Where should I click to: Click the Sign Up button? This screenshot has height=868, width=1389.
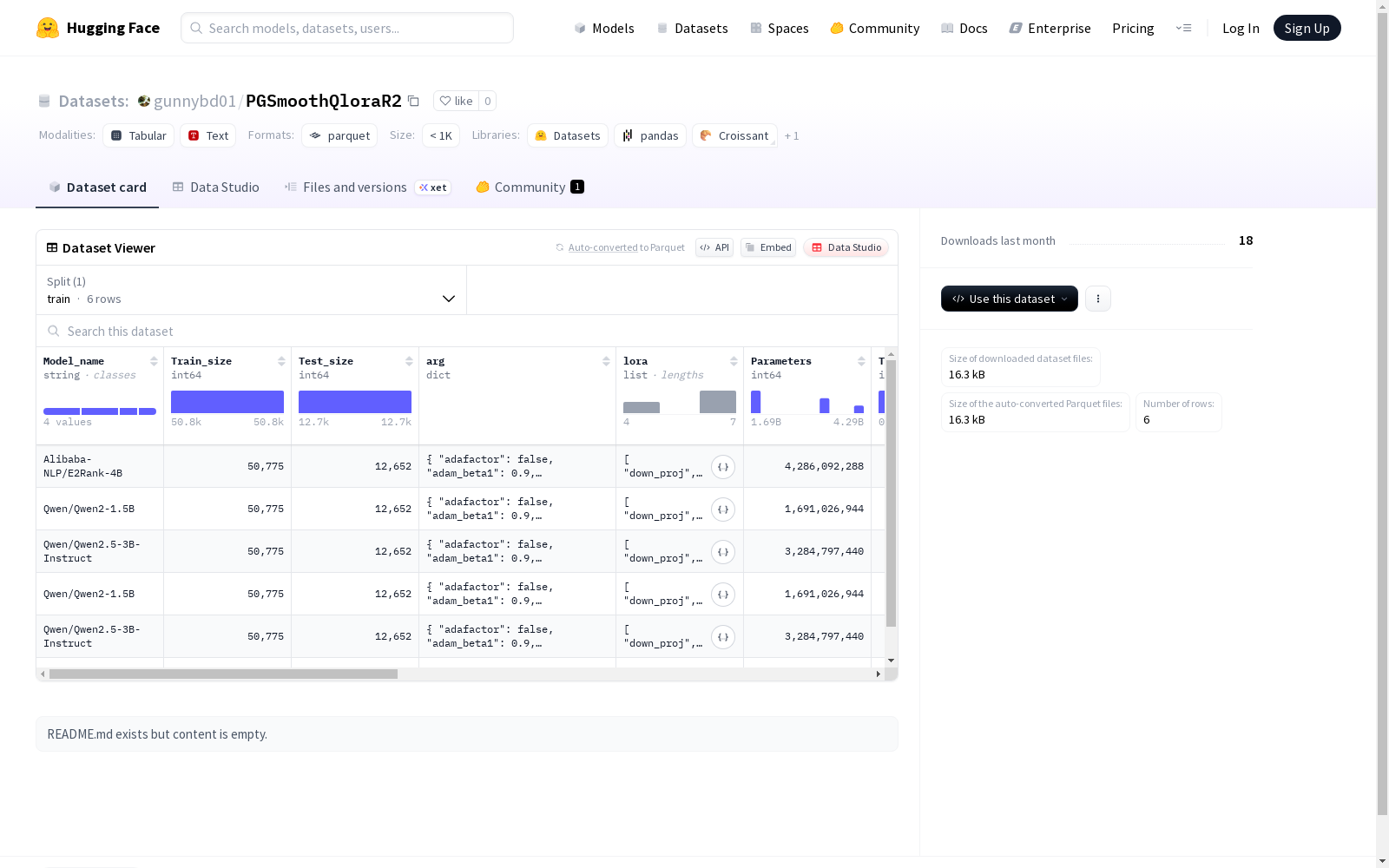pos(1307,28)
